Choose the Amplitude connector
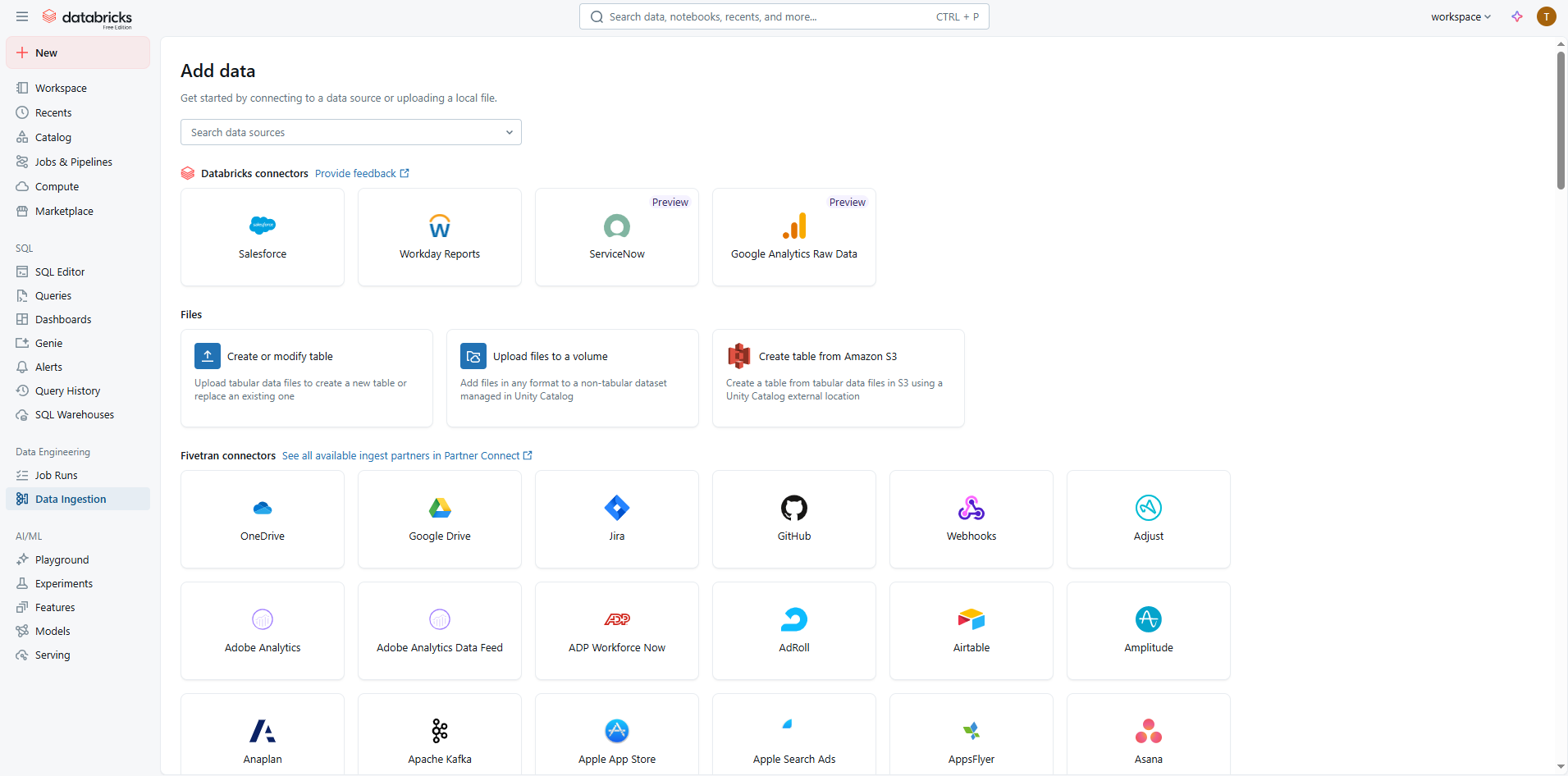Viewport: 1568px width, 776px height. [x=1149, y=631]
